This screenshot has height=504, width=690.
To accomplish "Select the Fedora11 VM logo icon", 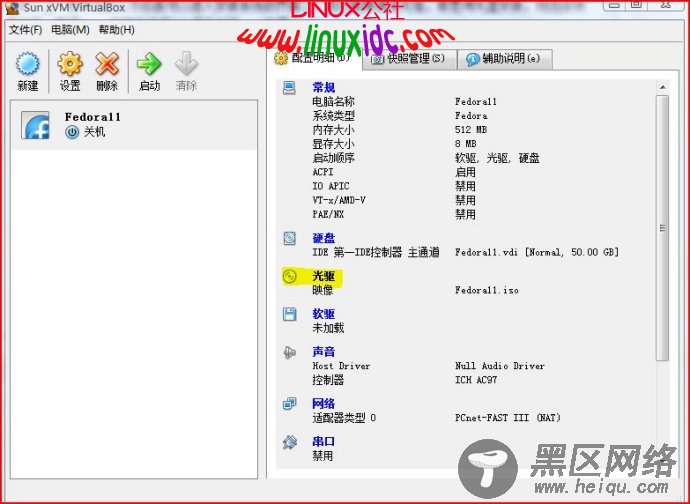I will pos(35,125).
